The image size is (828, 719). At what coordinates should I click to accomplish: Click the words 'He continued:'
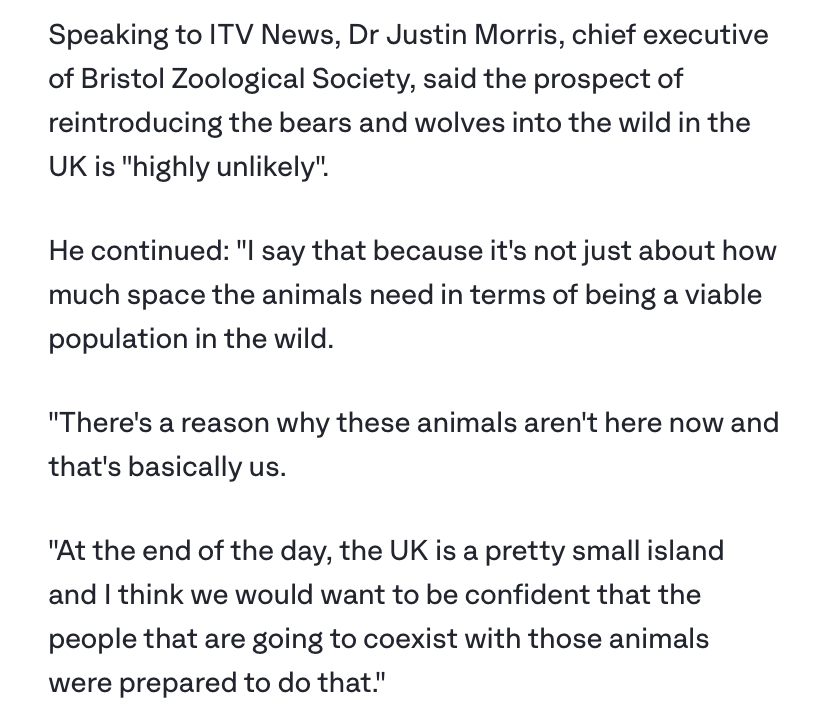click(x=139, y=250)
